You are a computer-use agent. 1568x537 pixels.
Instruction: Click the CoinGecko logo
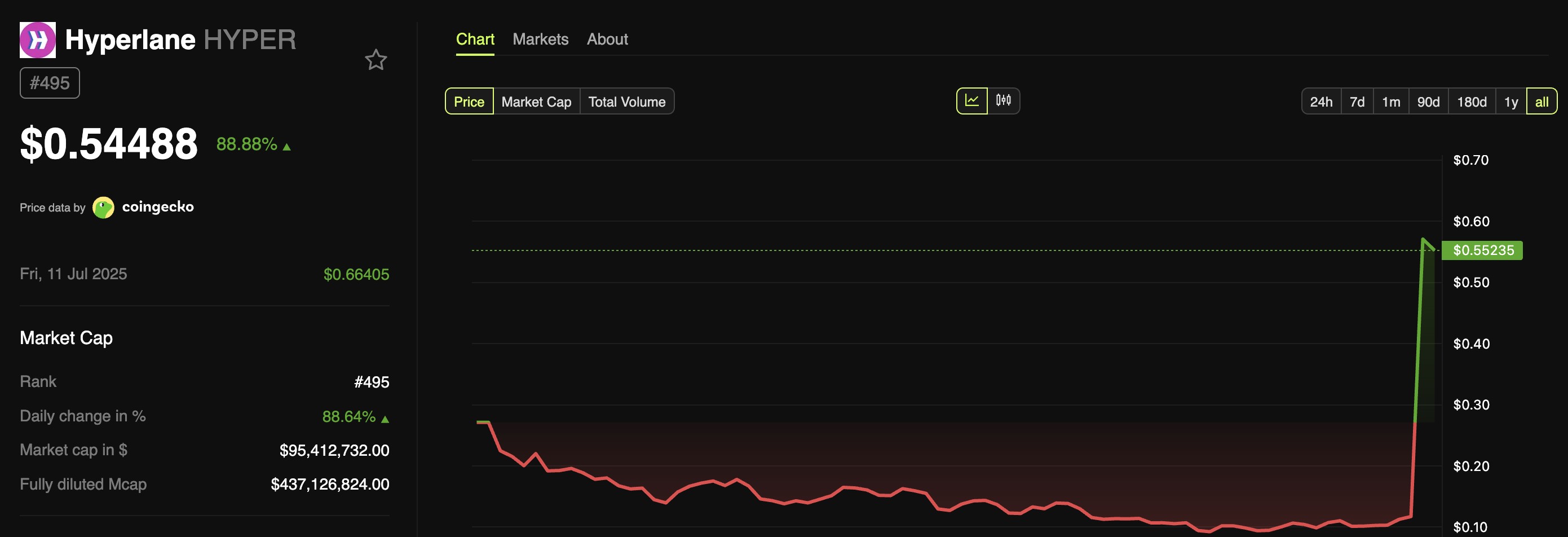pos(104,207)
